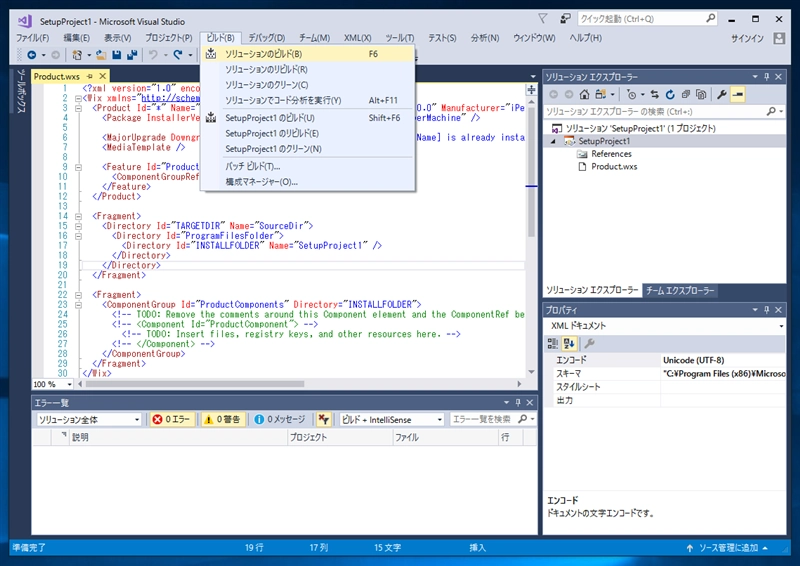Save the file with the single floppy icon
This screenshot has height=566, width=800.
[116, 55]
